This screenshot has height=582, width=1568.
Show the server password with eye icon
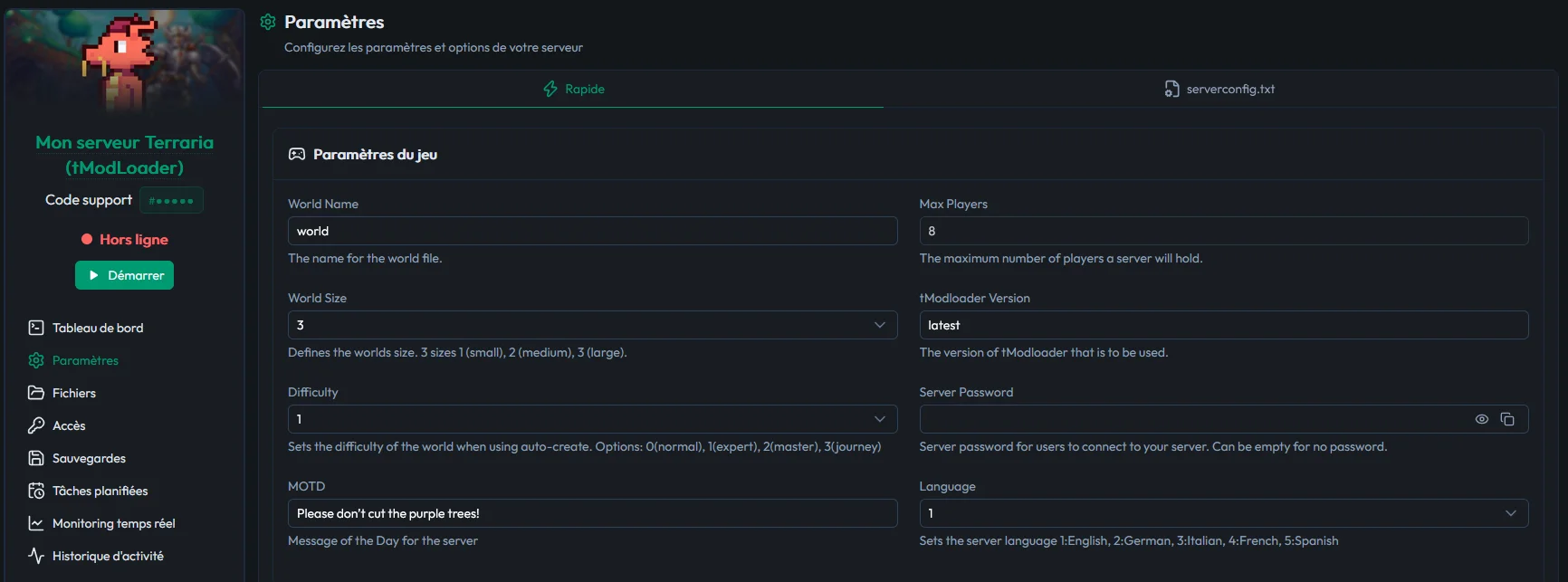point(1482,419)
